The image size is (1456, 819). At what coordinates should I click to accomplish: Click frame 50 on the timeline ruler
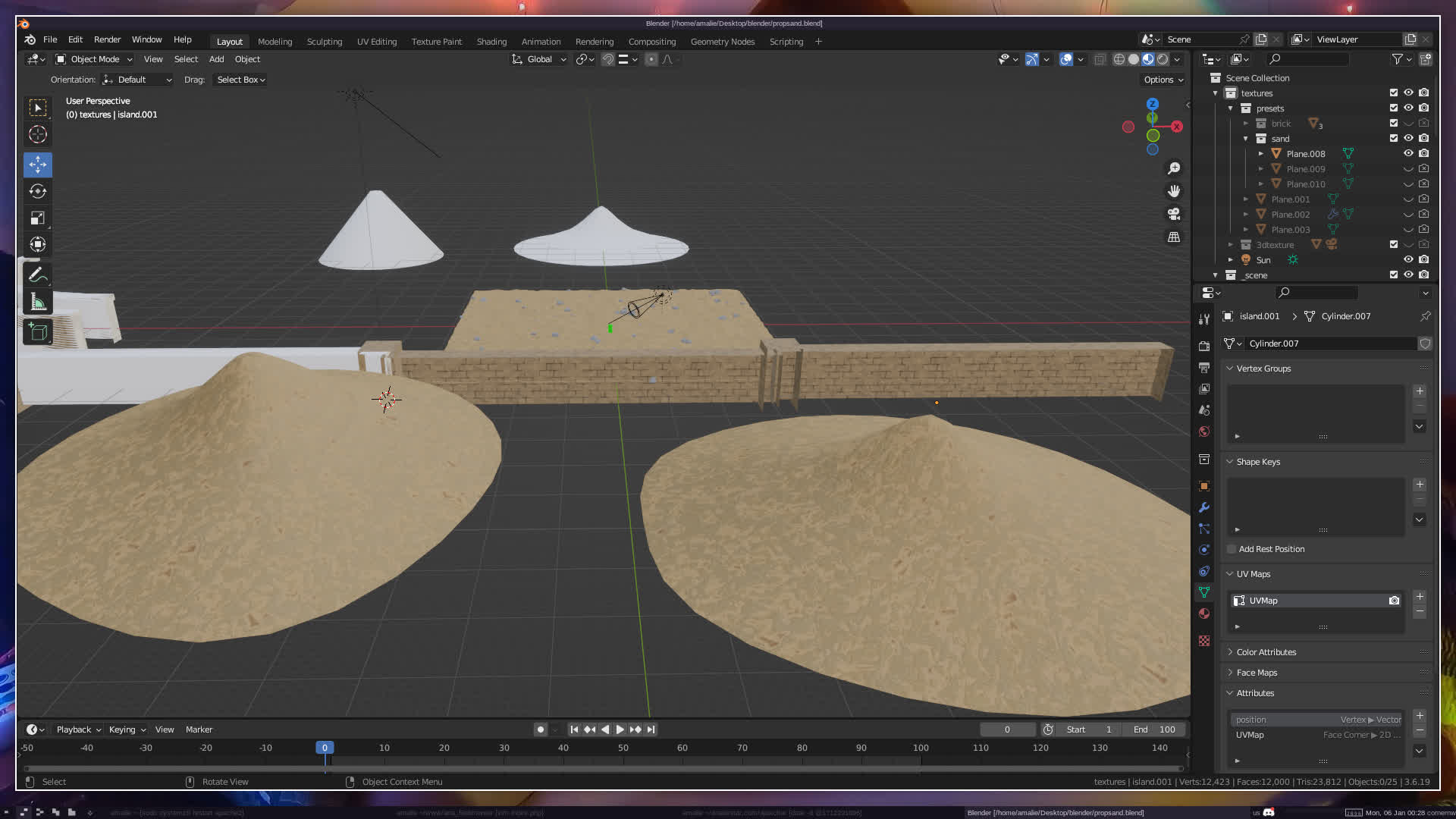point(623,748)
